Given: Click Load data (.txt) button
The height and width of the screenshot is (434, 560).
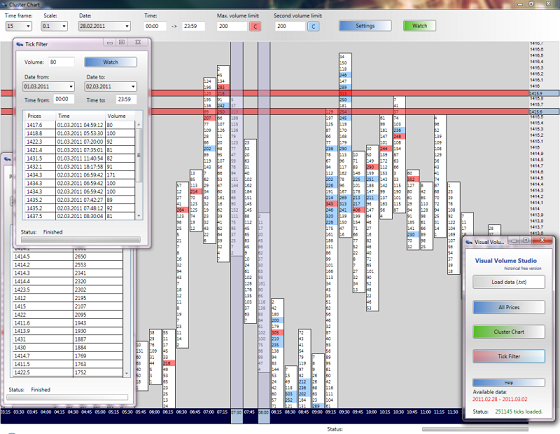Looking at the screenshot, I should tap(509, 282).
